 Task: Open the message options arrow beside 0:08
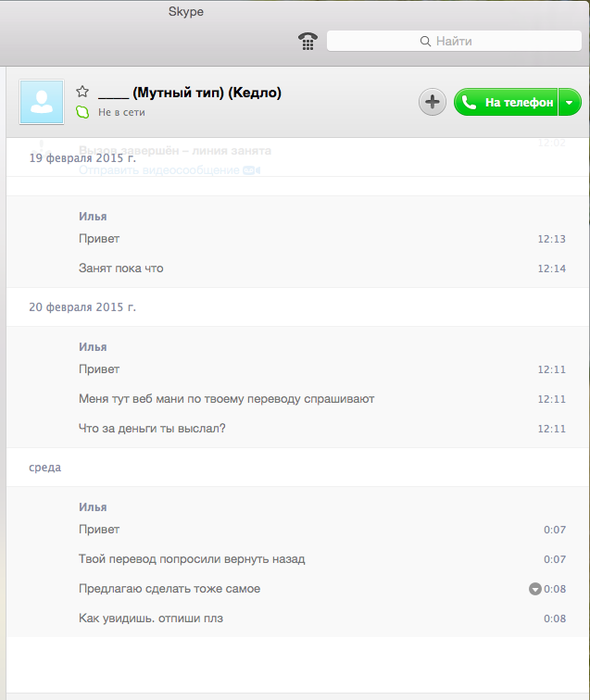coord(535,589)
